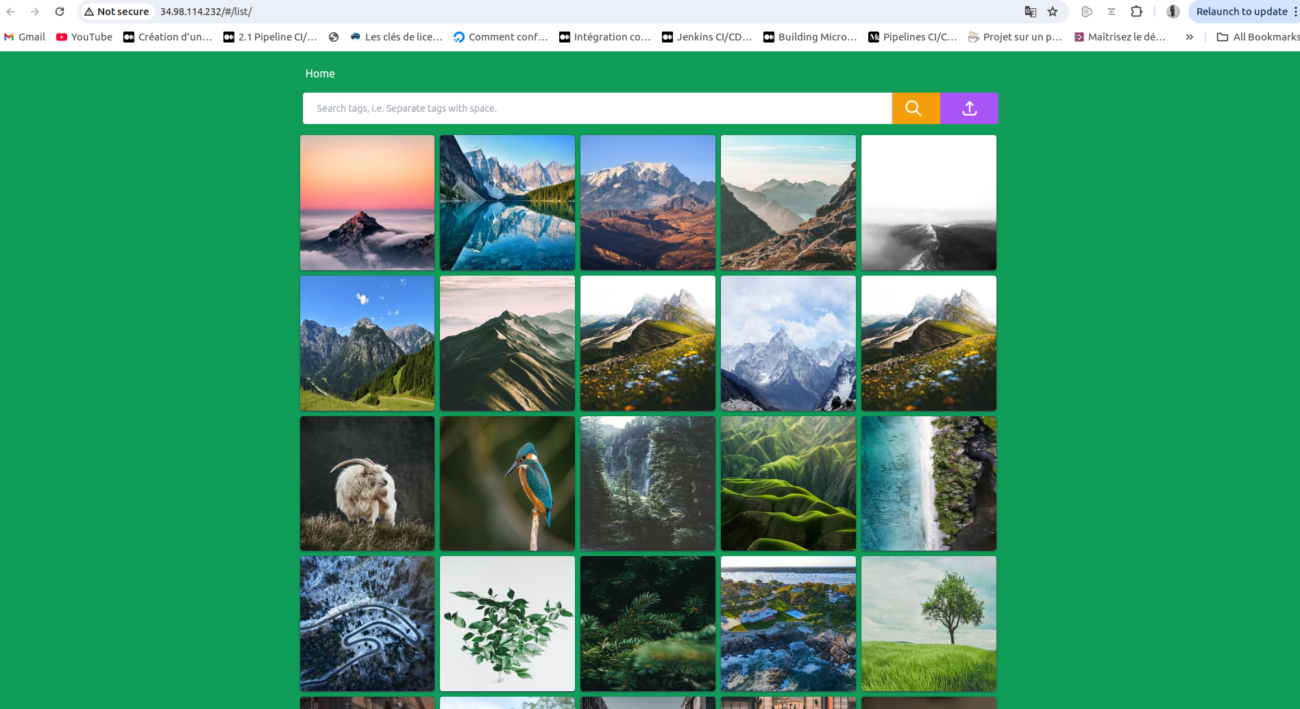
Task: Expand the hidden bookmarks overflow chevron
Action: (x=1189, y=37)
